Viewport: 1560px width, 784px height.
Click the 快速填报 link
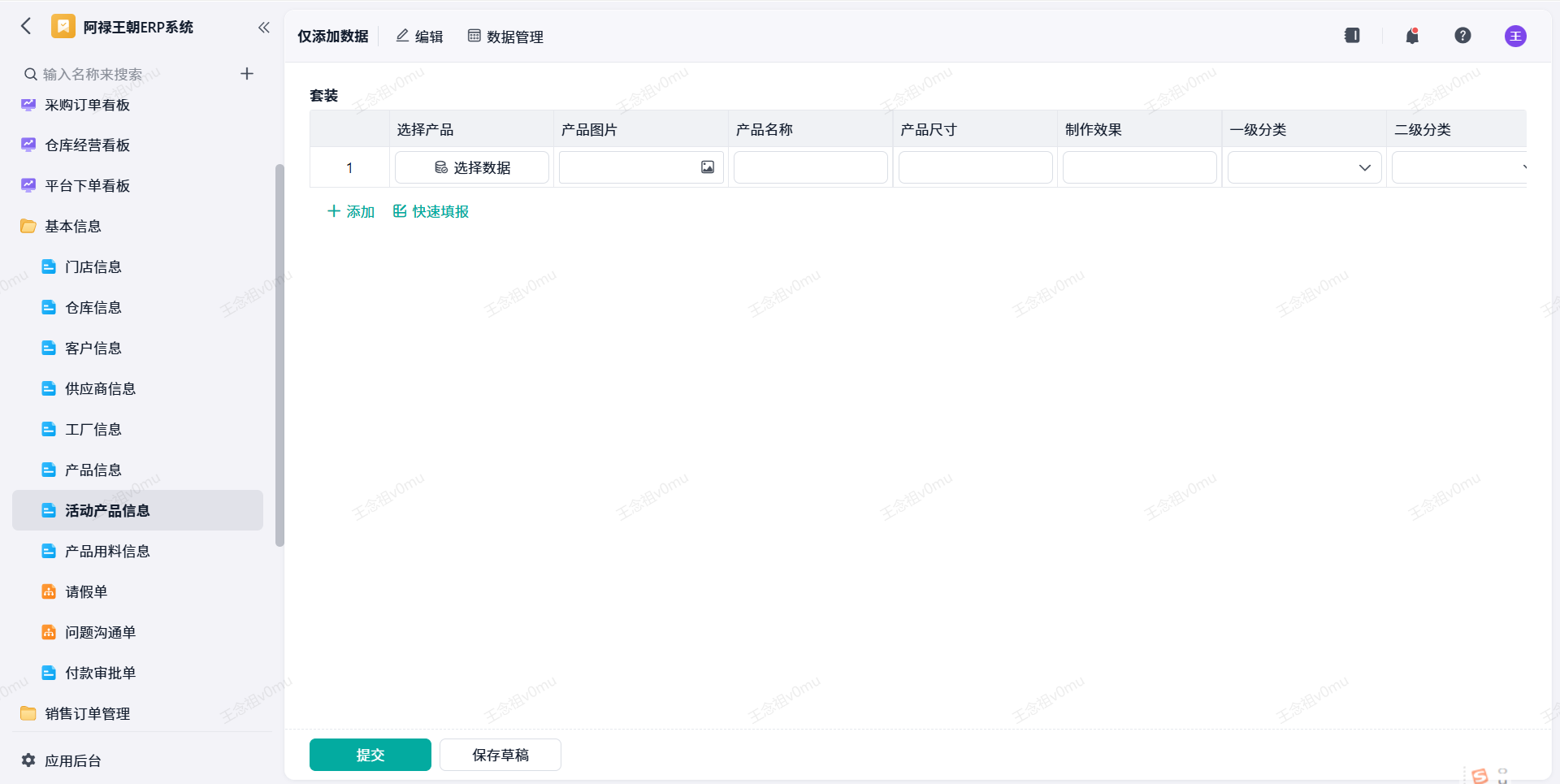[x=431, y=211]
